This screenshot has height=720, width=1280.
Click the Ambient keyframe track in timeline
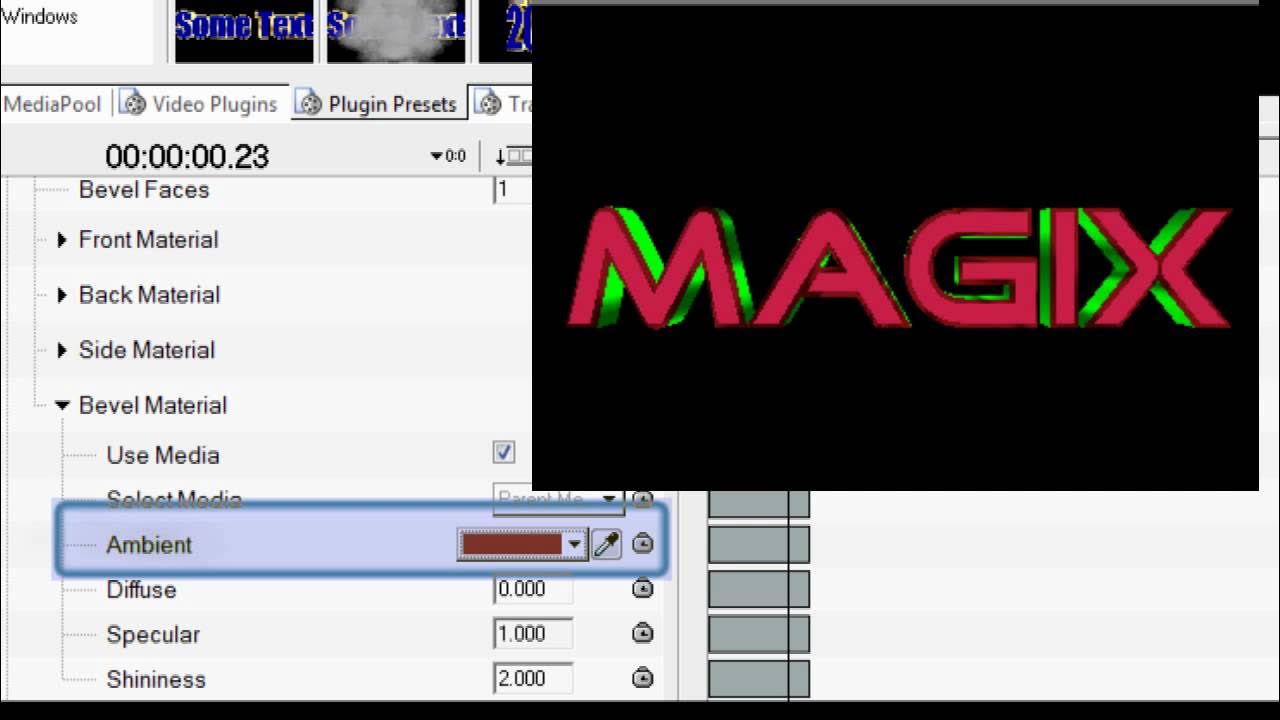(758, 545)
